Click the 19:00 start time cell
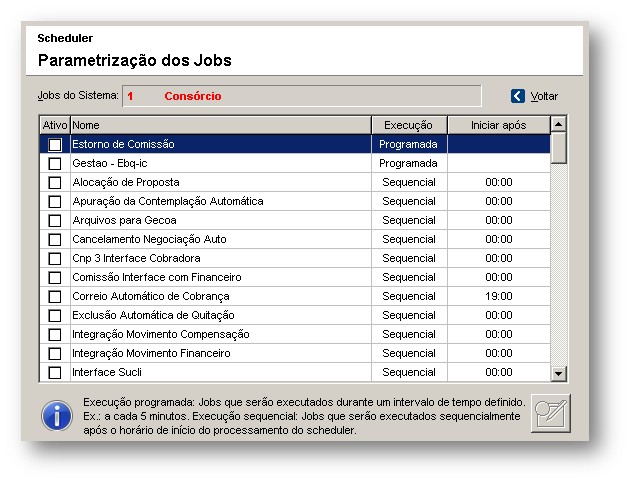Screen dimensions: 631x483 (x=499, y=296)
